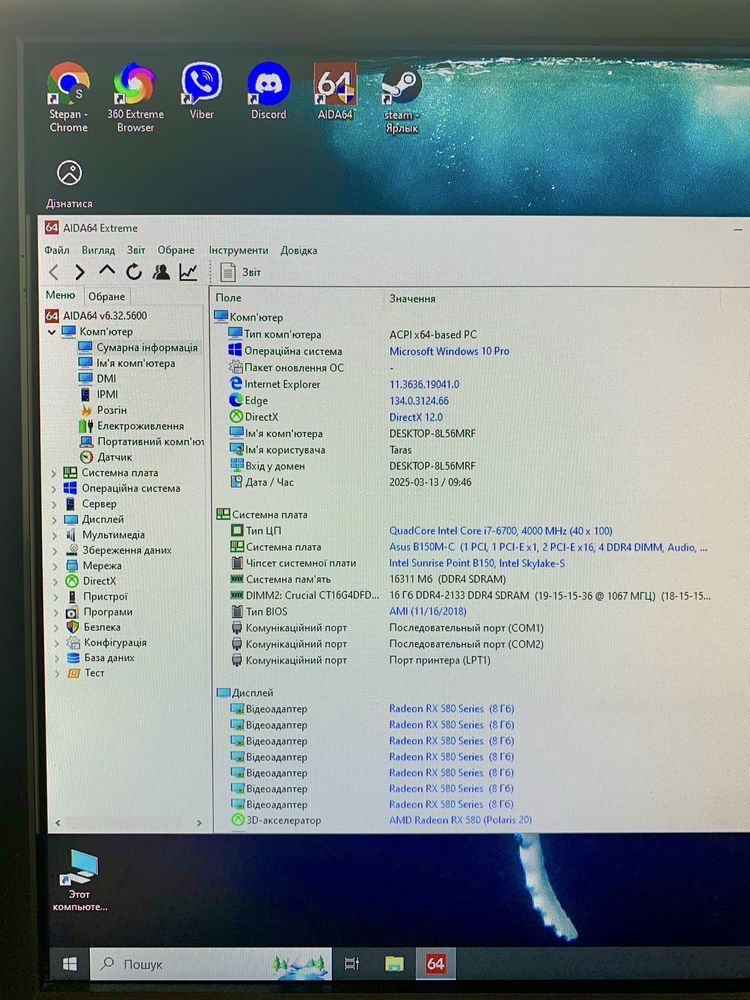Open the DirectX 12.0 link
This screenshot has width=750, height=1000.
coord(416,417)
